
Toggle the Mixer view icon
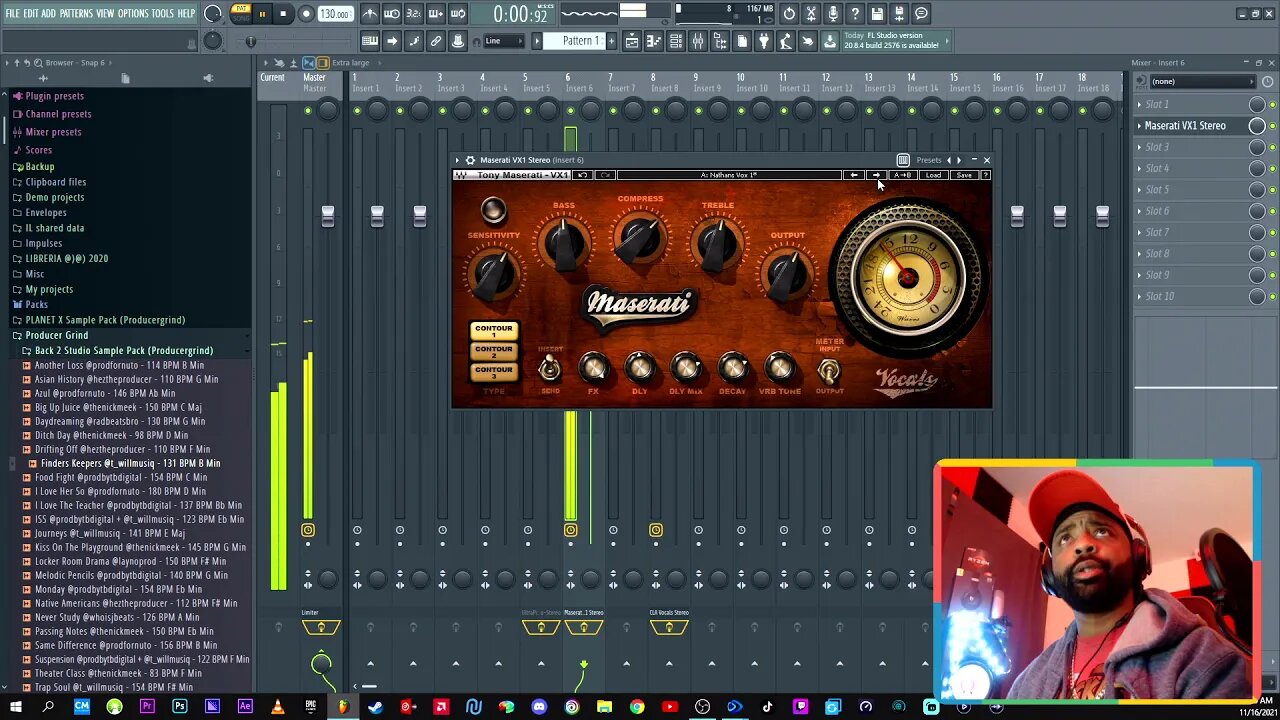pos(698,41)
